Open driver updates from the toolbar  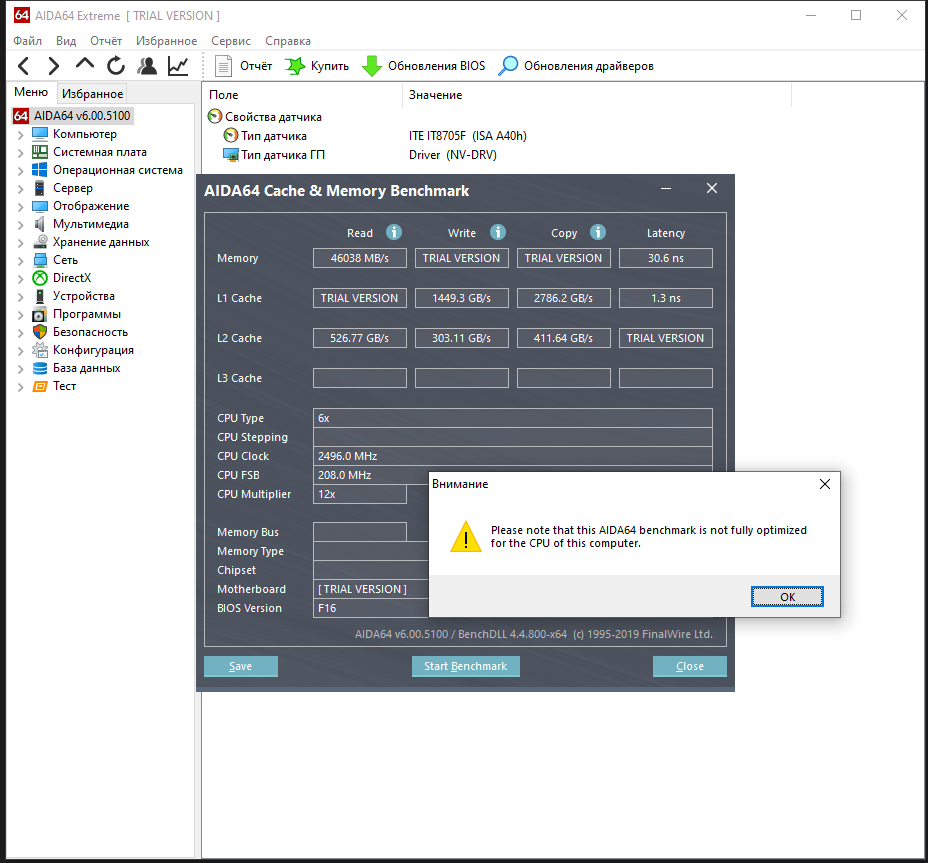(x=576, y=66)
